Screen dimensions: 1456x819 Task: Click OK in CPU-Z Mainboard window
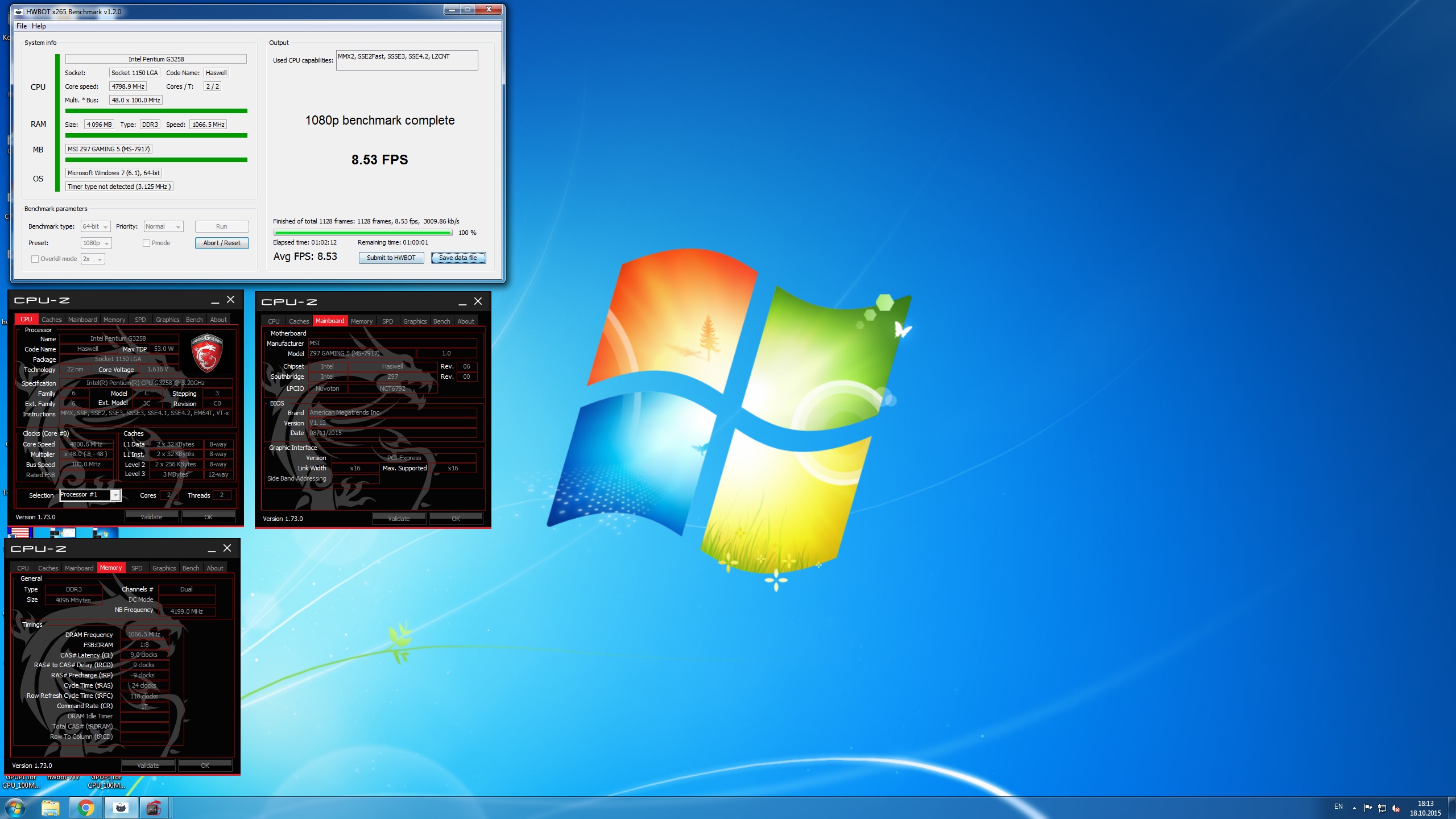point(456,519)
